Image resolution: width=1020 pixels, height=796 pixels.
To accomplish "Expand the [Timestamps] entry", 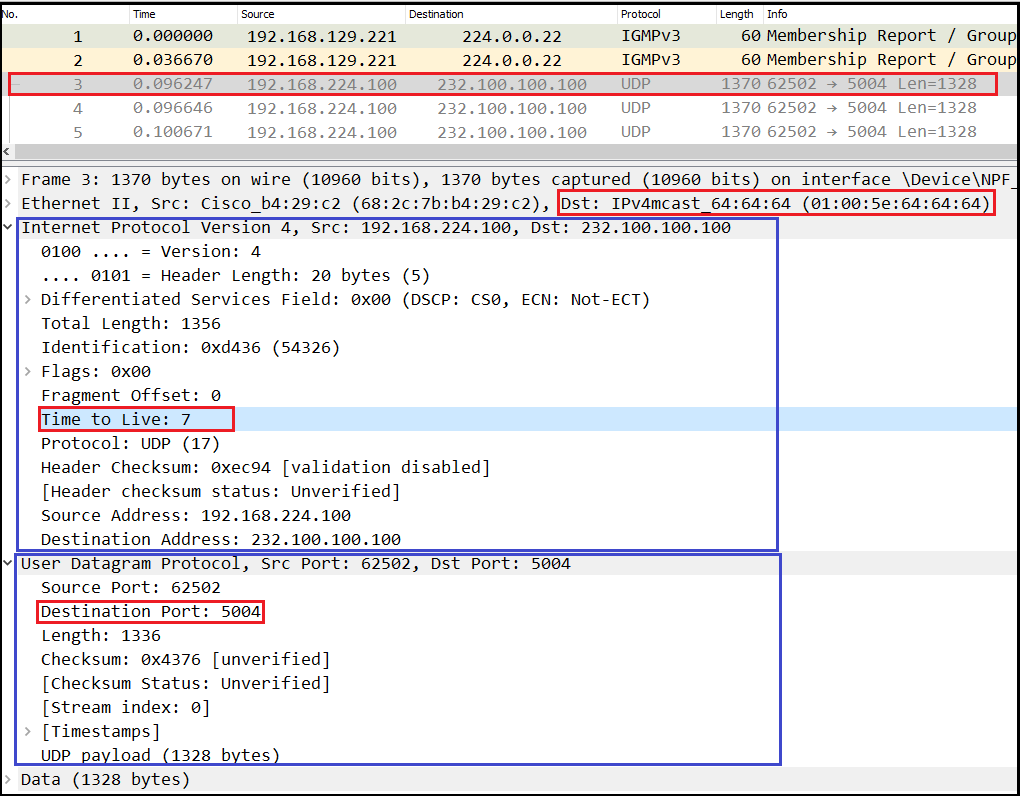I will 29,732.
